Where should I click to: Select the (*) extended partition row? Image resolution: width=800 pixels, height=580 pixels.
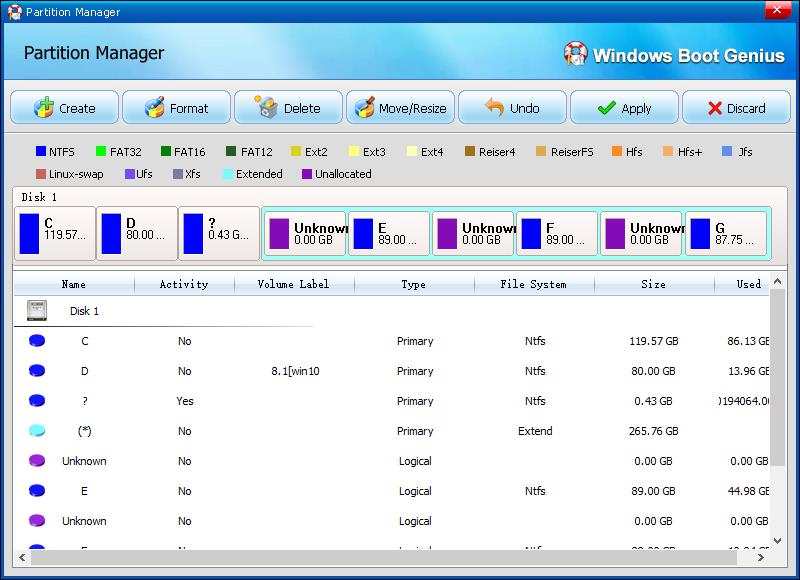pyautogui.click(x=85, y=431)
